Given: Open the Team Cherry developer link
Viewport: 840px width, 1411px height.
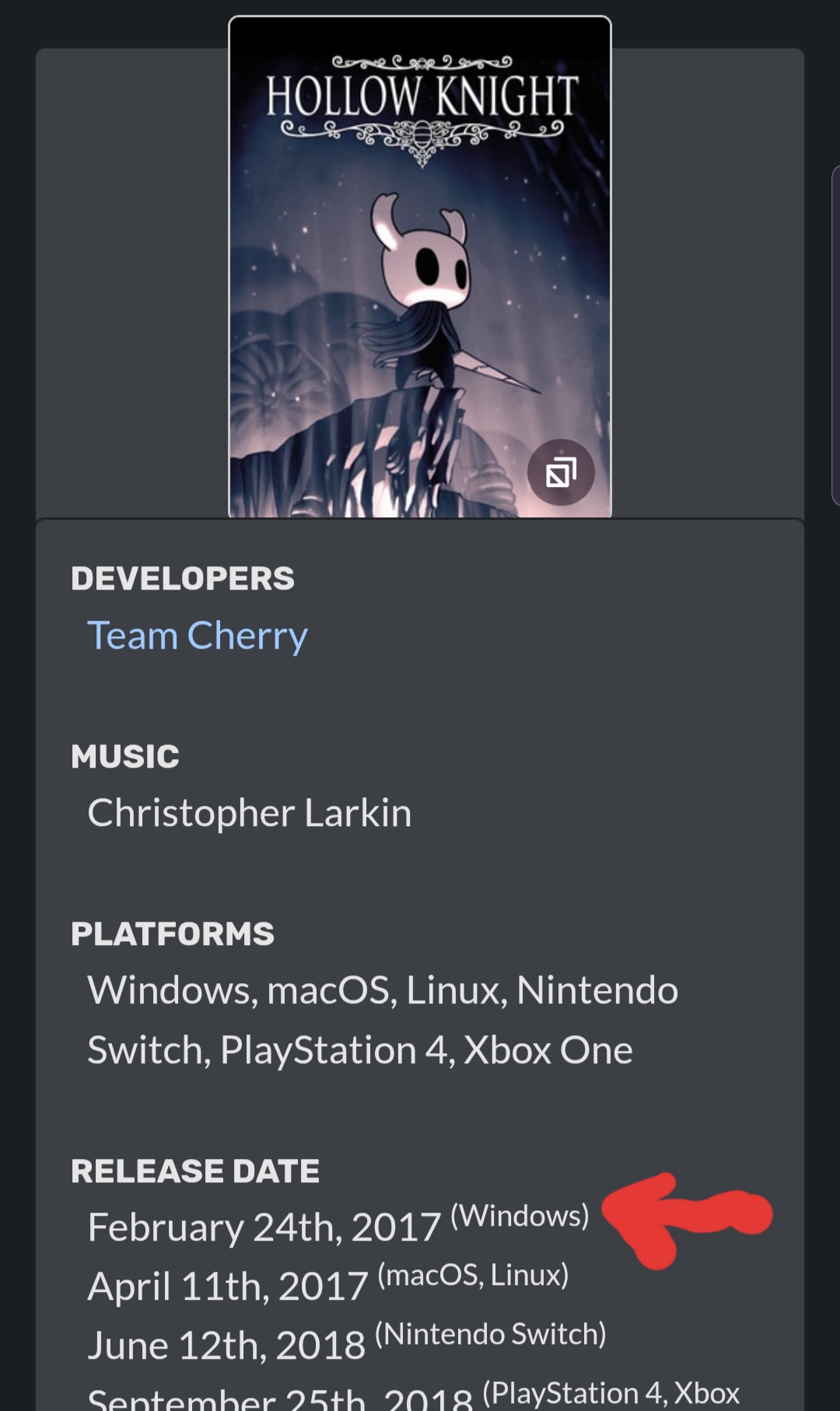Looking at the screenshot, I should (x=198, y=636).
